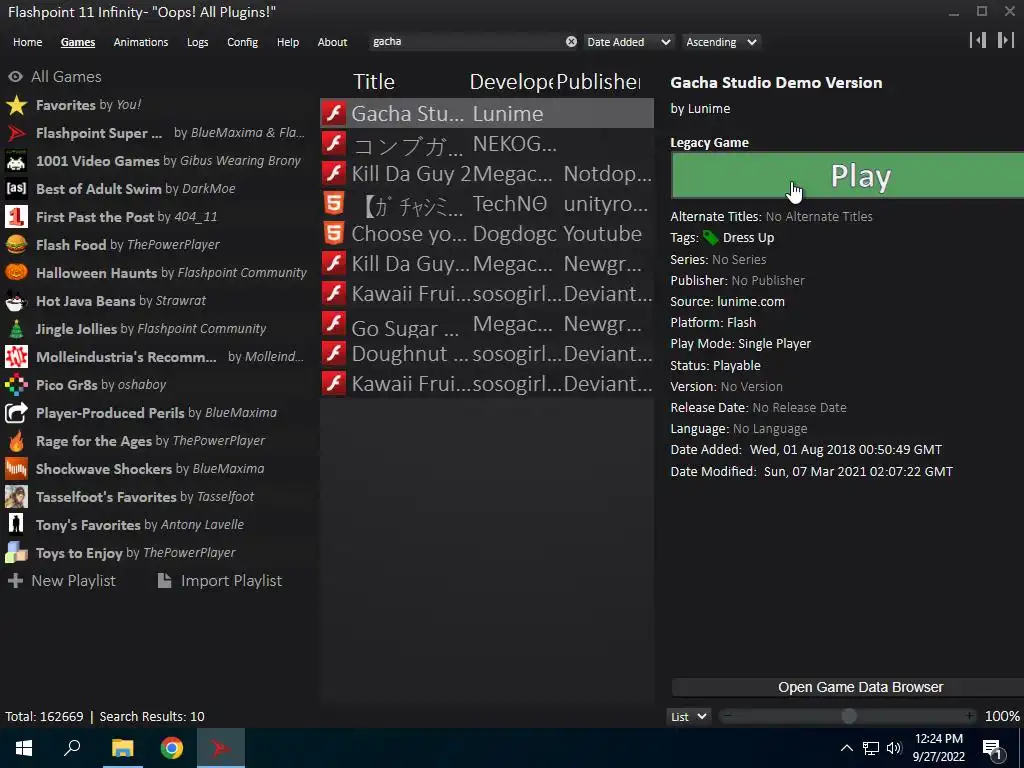Switch to the Games tab

78,42
